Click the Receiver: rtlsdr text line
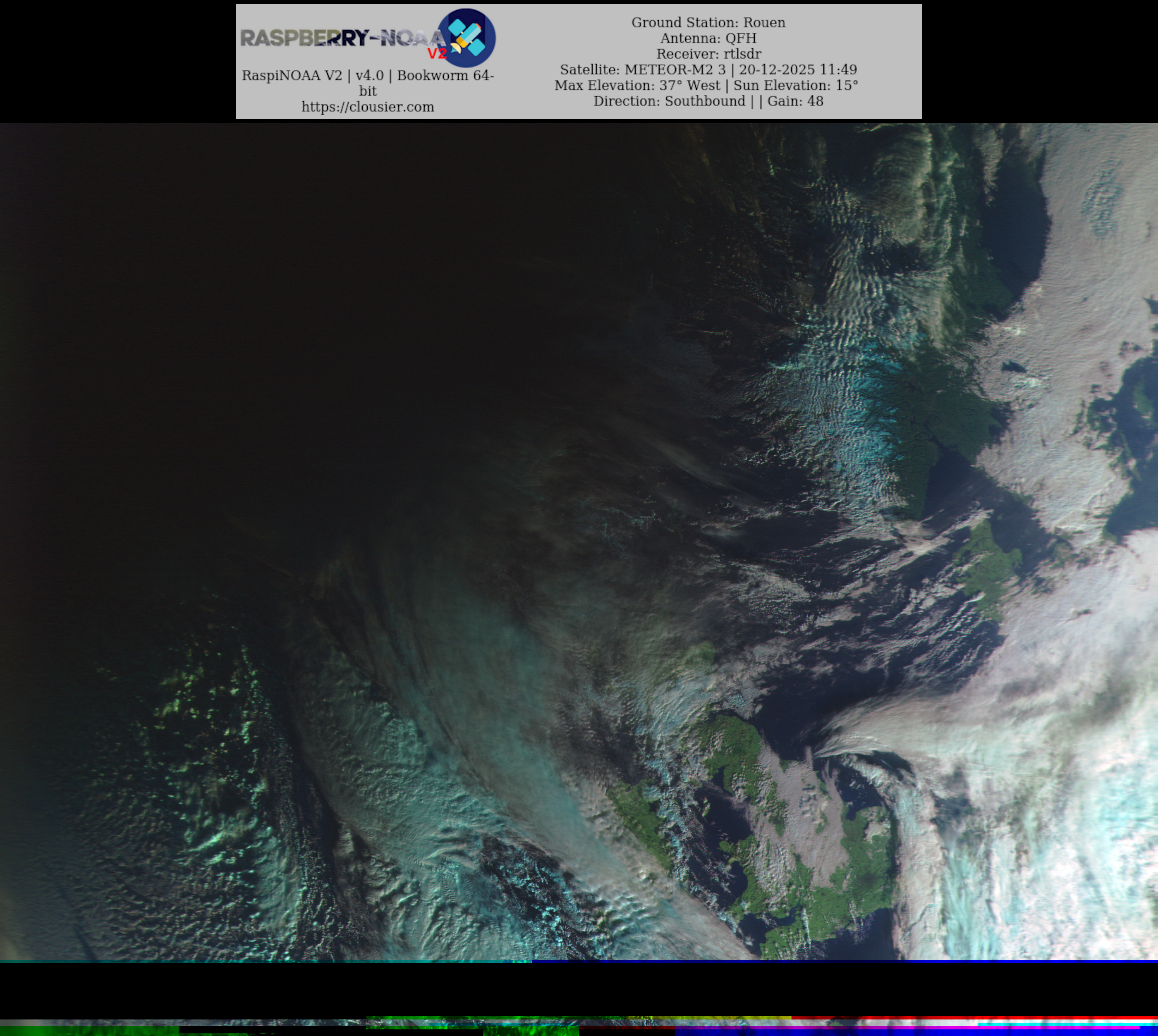The image size is (1158, 1036). click(x=708, y=54)
